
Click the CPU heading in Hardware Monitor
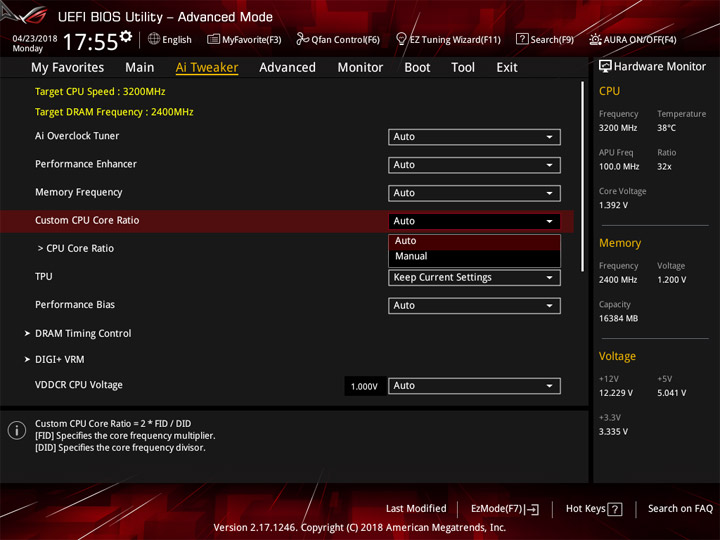[x=609, y=91]
